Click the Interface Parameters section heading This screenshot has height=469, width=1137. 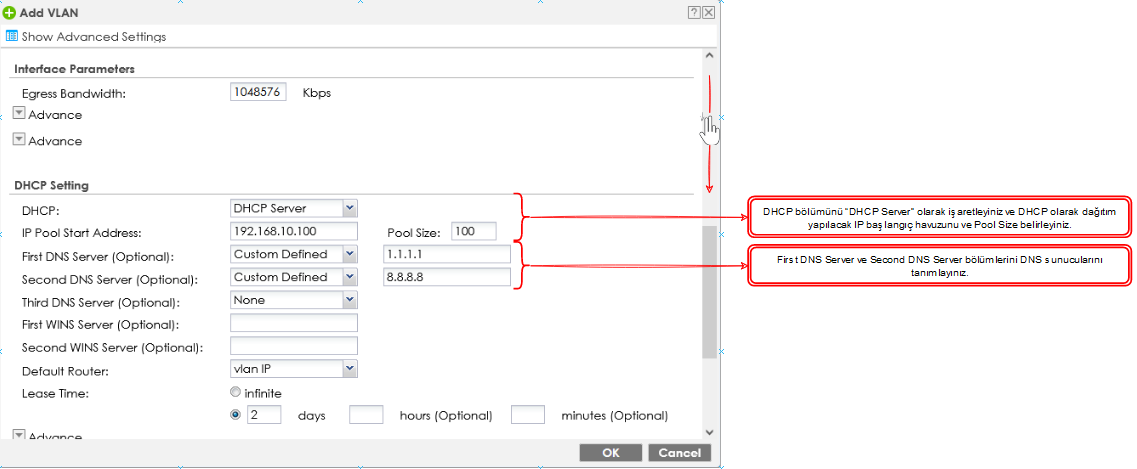[x=74, y=70]
